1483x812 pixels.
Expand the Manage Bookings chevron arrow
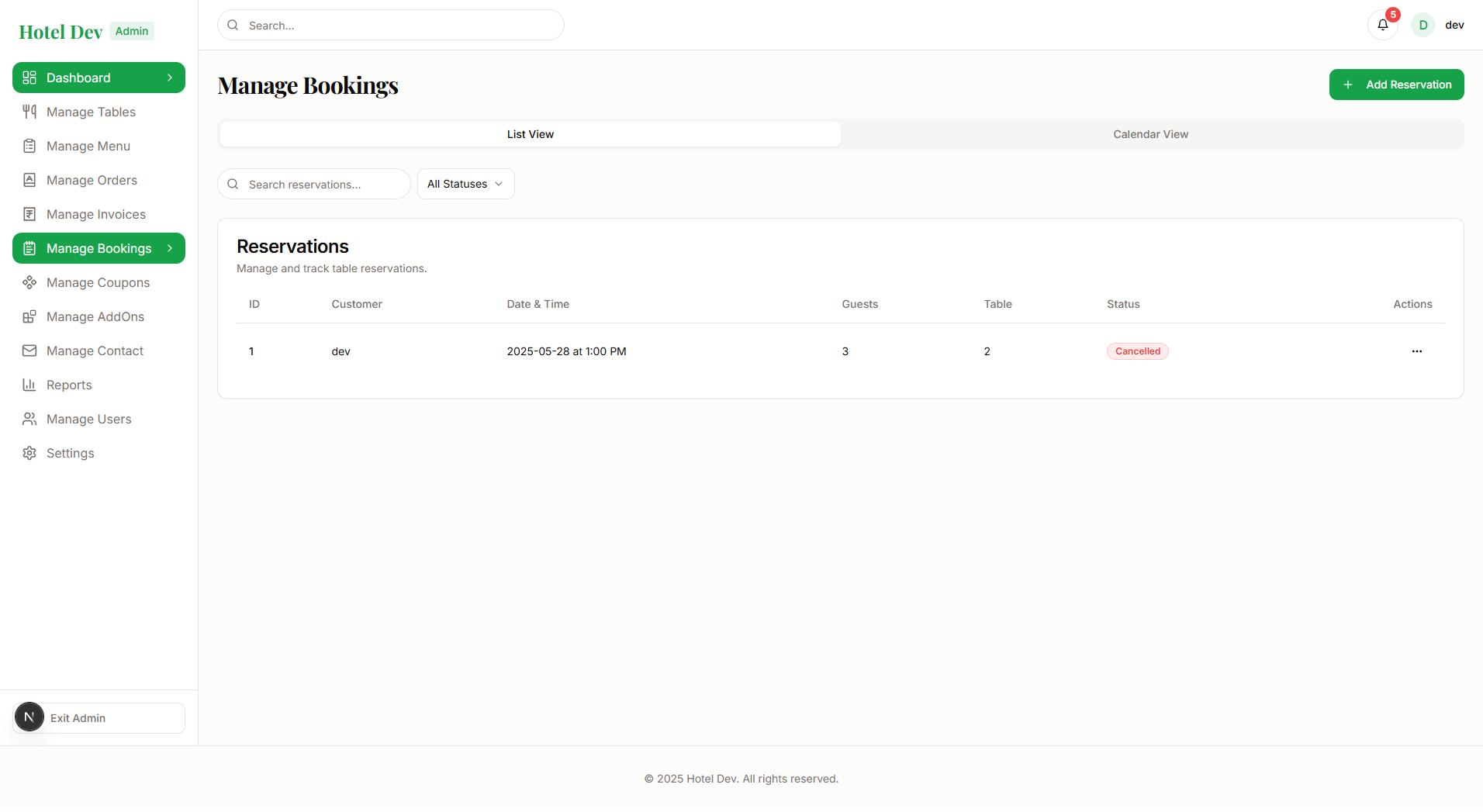pyautogui.click(x=170, y=248)
